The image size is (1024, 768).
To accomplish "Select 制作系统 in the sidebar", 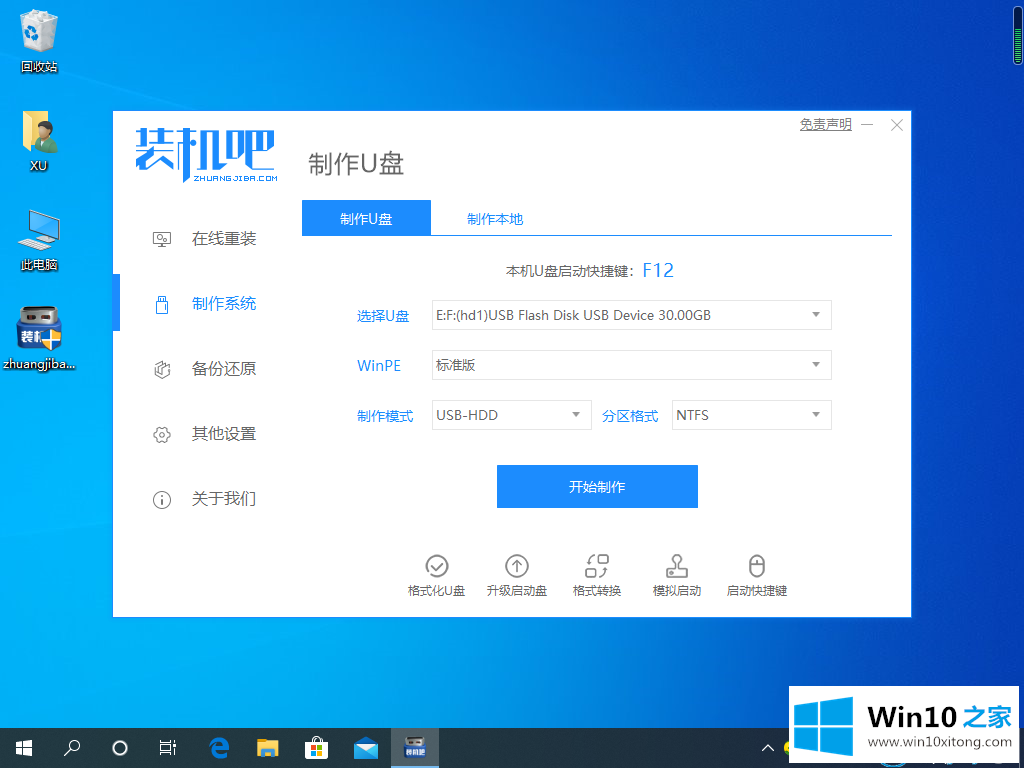I will [x=223, y=304].
